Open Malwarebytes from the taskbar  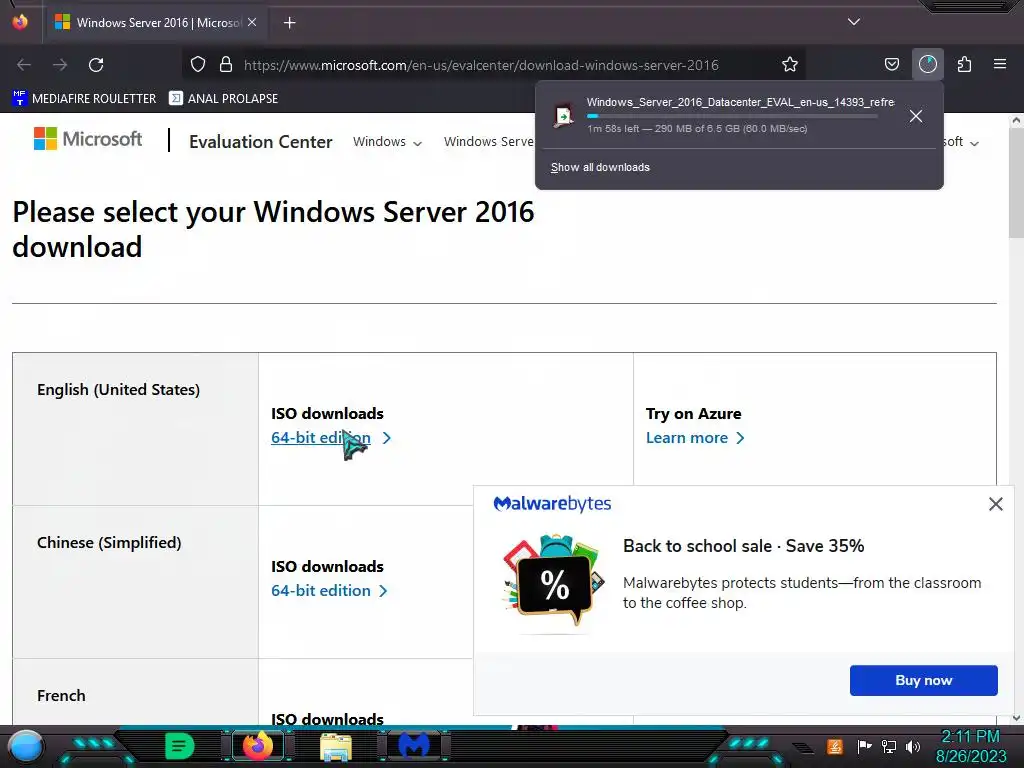pos(413,746)
